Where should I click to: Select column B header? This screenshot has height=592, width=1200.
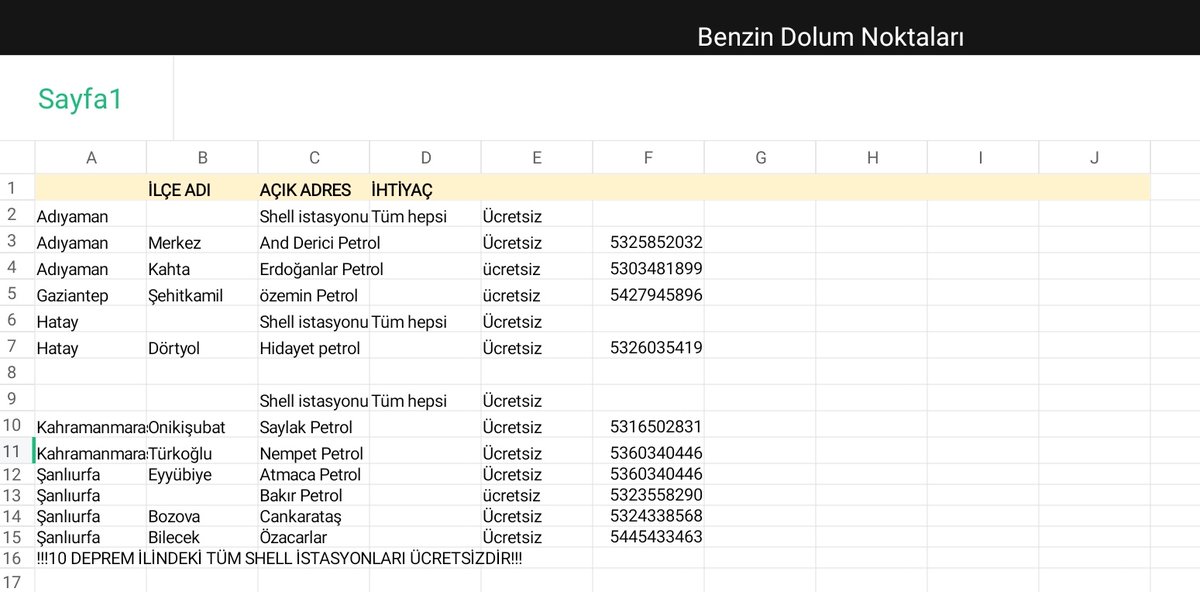coord(202,157)
